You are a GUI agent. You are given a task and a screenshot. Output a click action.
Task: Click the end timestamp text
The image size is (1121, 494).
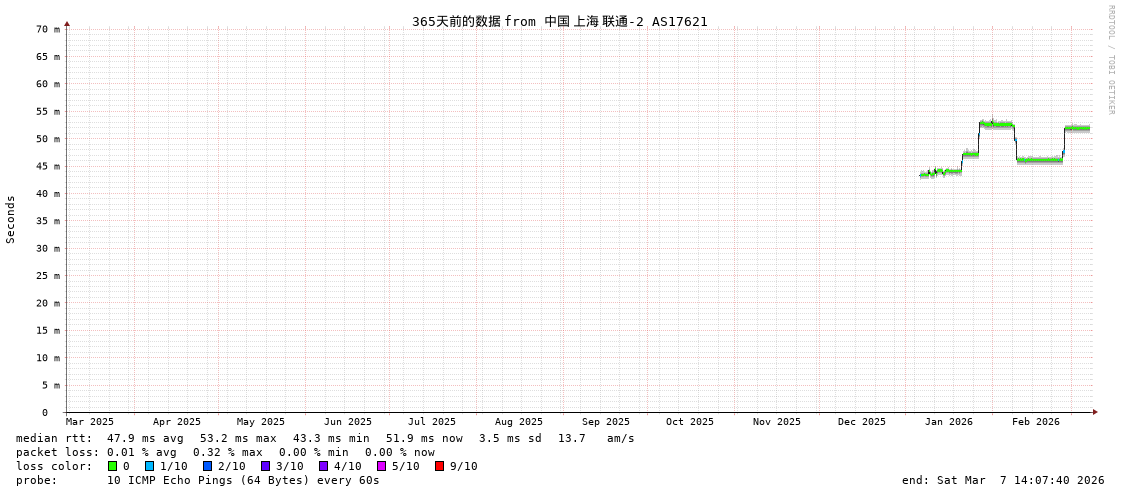1003,480
